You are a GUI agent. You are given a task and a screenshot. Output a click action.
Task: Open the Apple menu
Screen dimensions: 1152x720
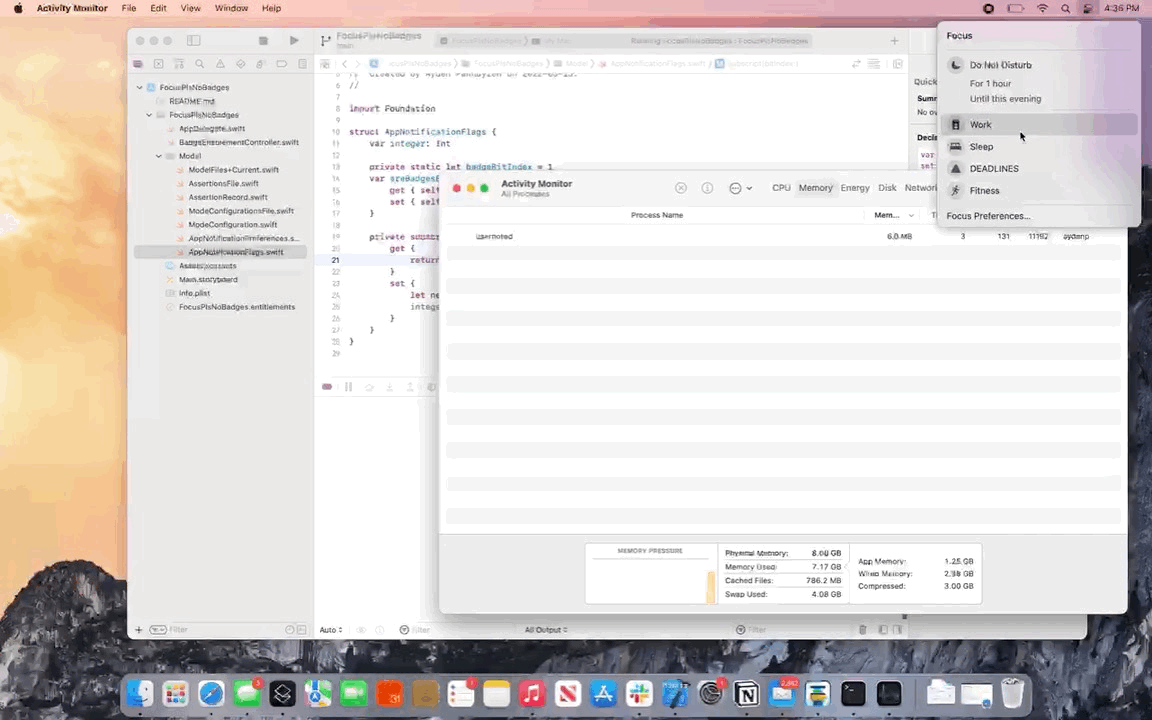pos(18,8)
